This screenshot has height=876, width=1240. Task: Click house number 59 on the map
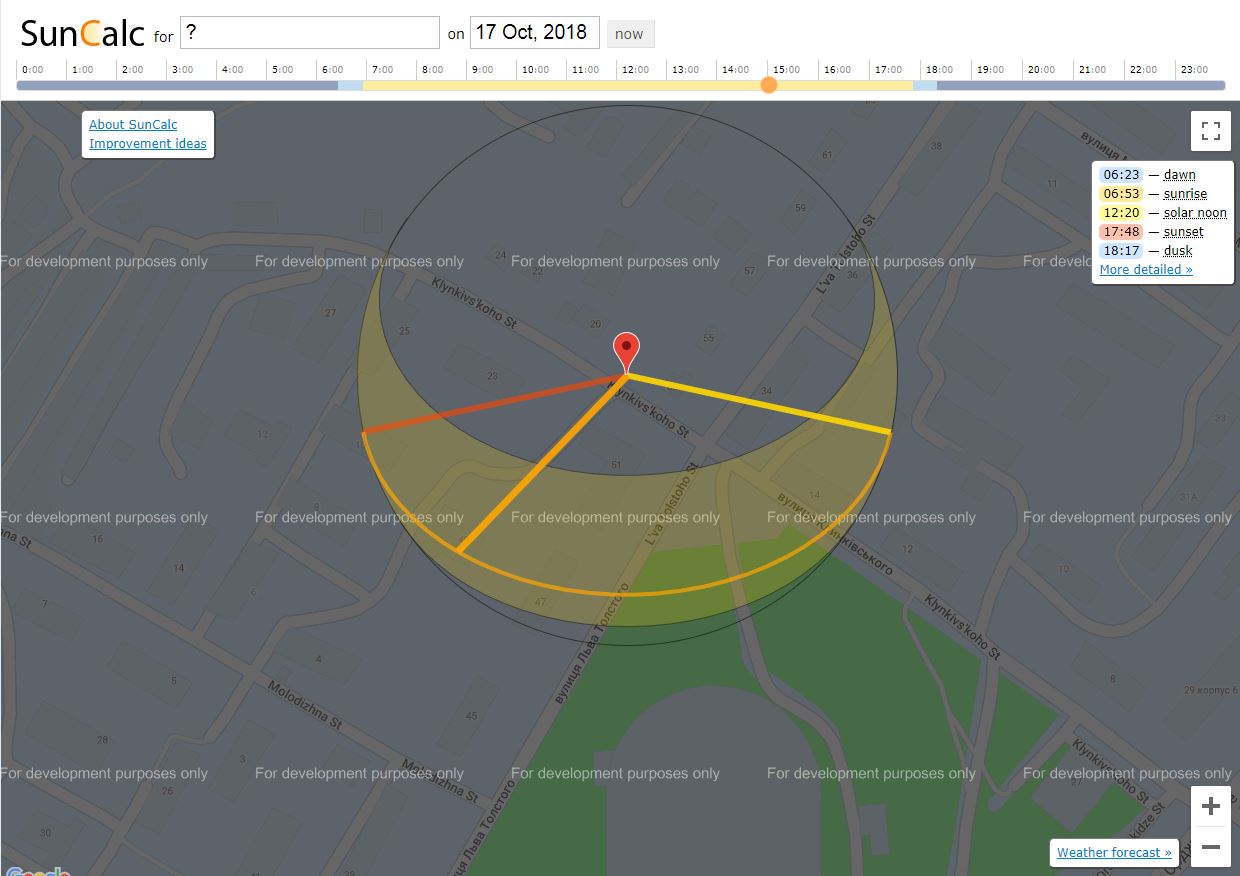tap(800, 208)
